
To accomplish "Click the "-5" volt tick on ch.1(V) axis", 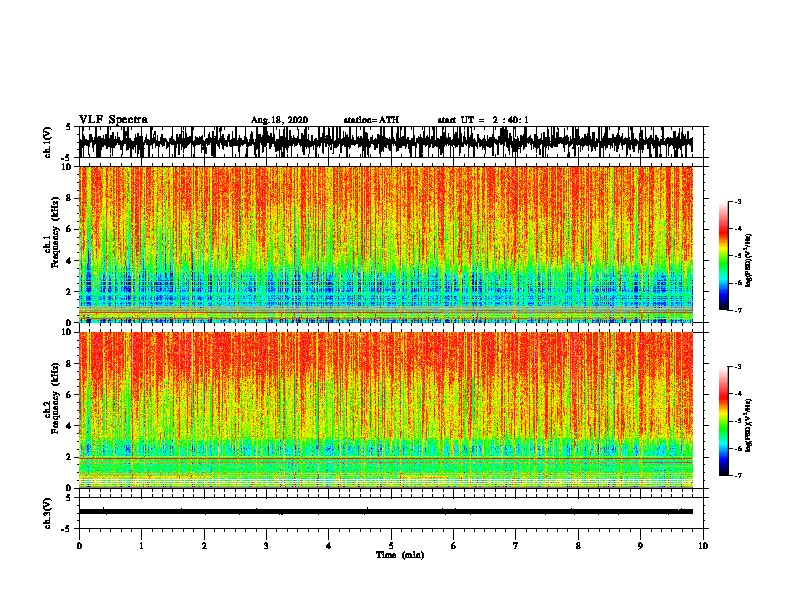I will 67,158.
